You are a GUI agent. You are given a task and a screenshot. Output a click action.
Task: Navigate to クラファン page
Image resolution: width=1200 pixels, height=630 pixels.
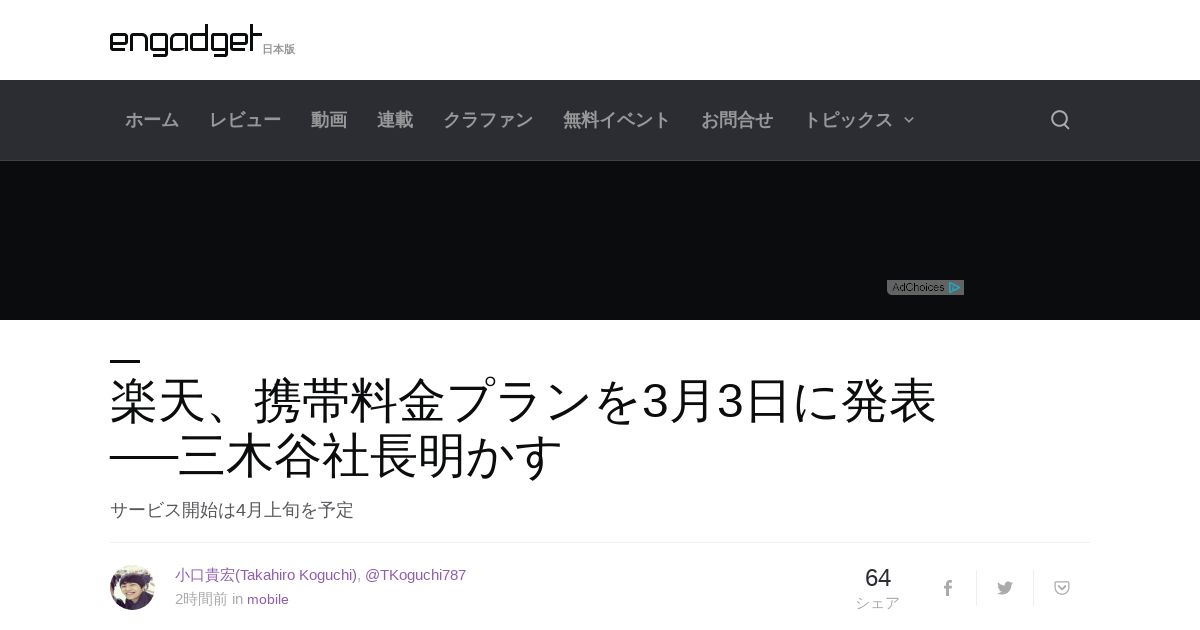[488, 120]
